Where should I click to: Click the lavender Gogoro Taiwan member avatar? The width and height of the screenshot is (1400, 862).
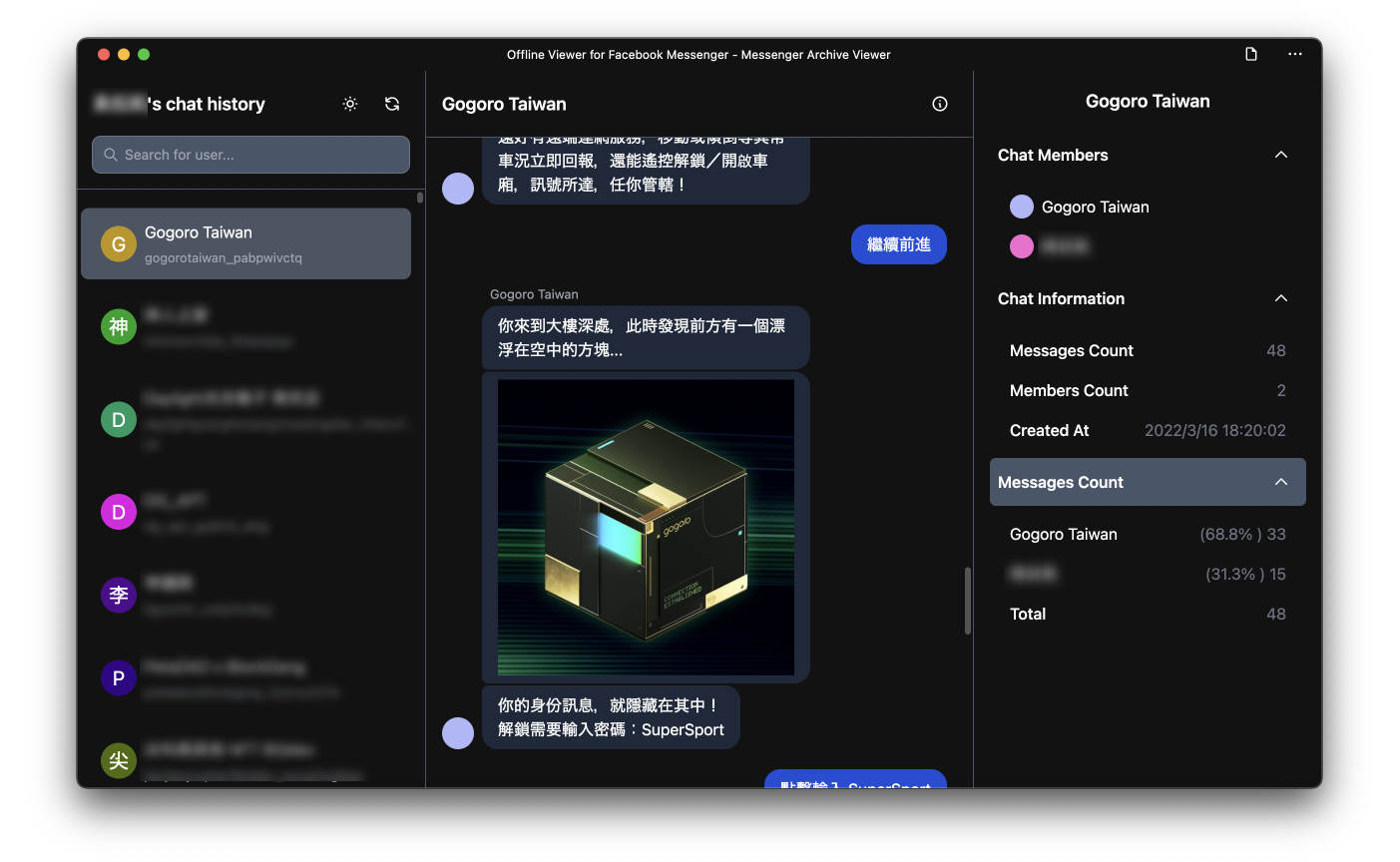pos(1022,207)
